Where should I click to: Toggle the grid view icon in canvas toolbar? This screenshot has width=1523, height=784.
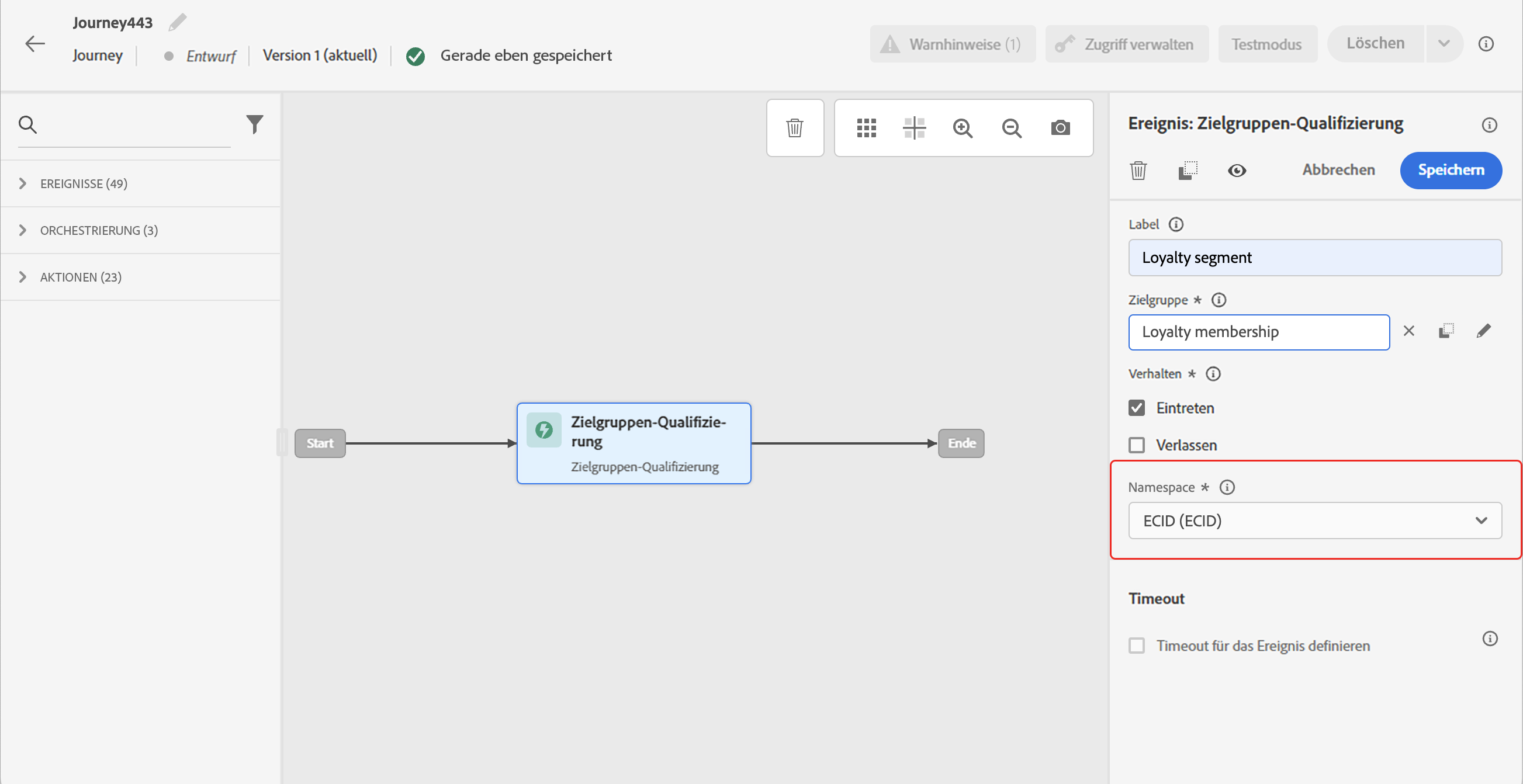click(x=866, y=127)
